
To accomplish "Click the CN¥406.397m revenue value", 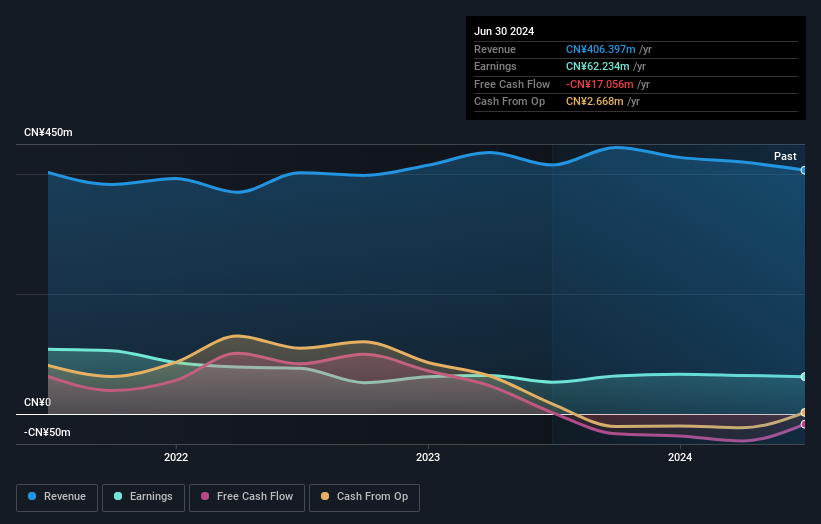I will 601,49.
